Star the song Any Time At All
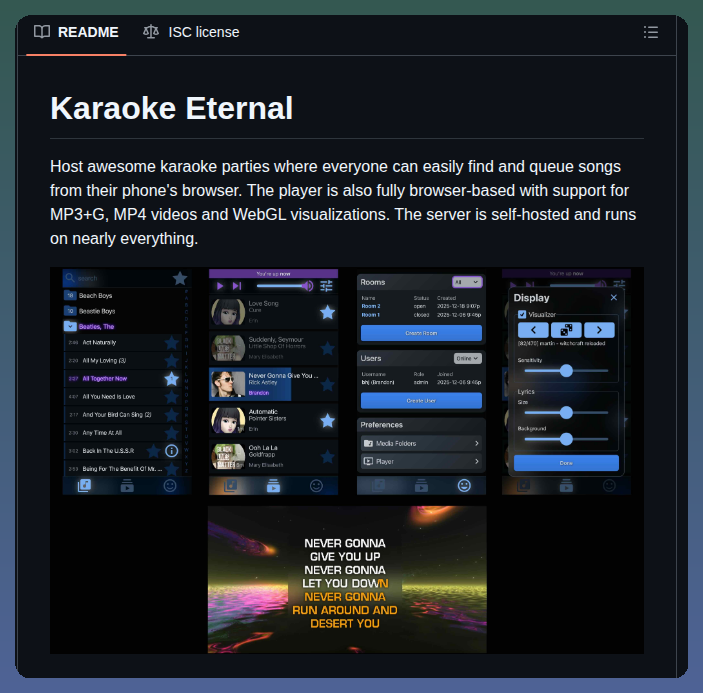This screenshot has width=703, height=693. coord(172,433)
